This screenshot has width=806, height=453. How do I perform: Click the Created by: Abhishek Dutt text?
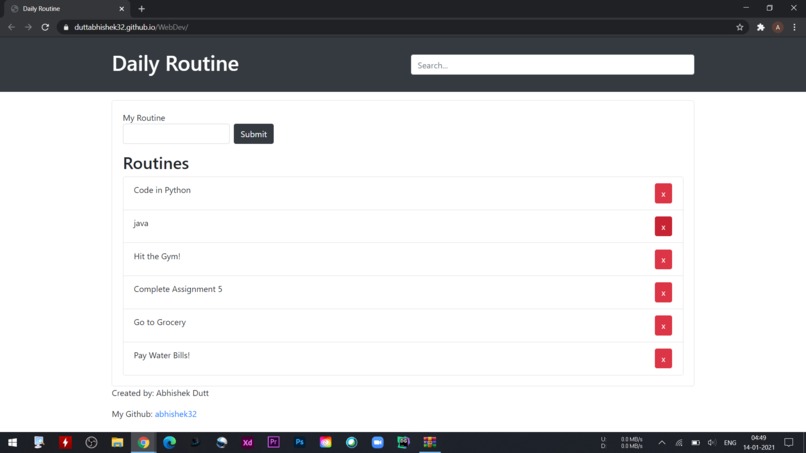(x=160, y=393)
